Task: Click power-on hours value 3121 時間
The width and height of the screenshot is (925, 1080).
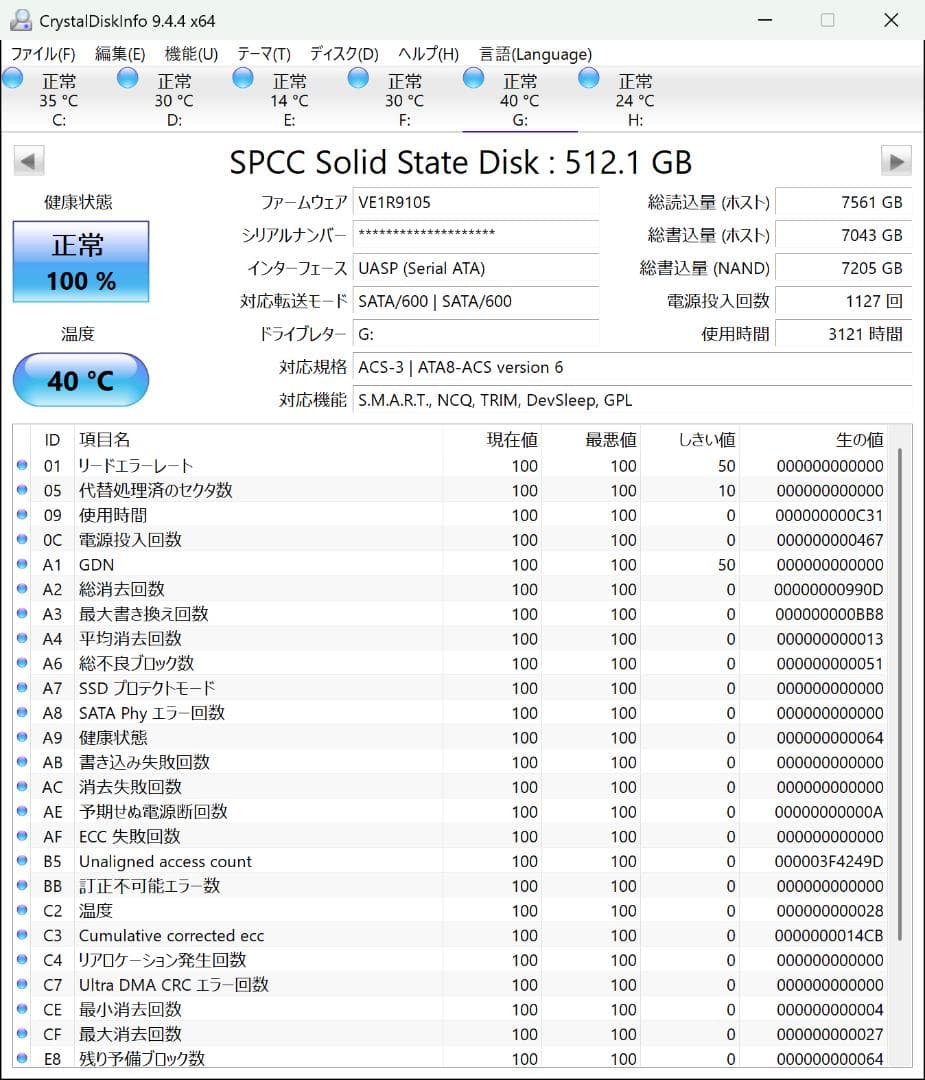Action: click(x=843, y=334)
